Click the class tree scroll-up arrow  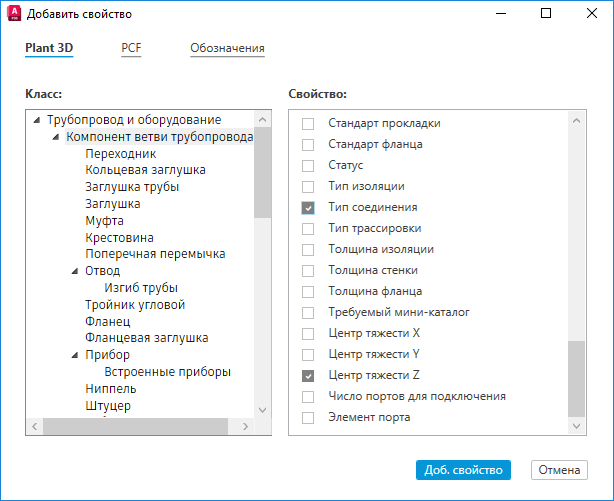(262, 119)
